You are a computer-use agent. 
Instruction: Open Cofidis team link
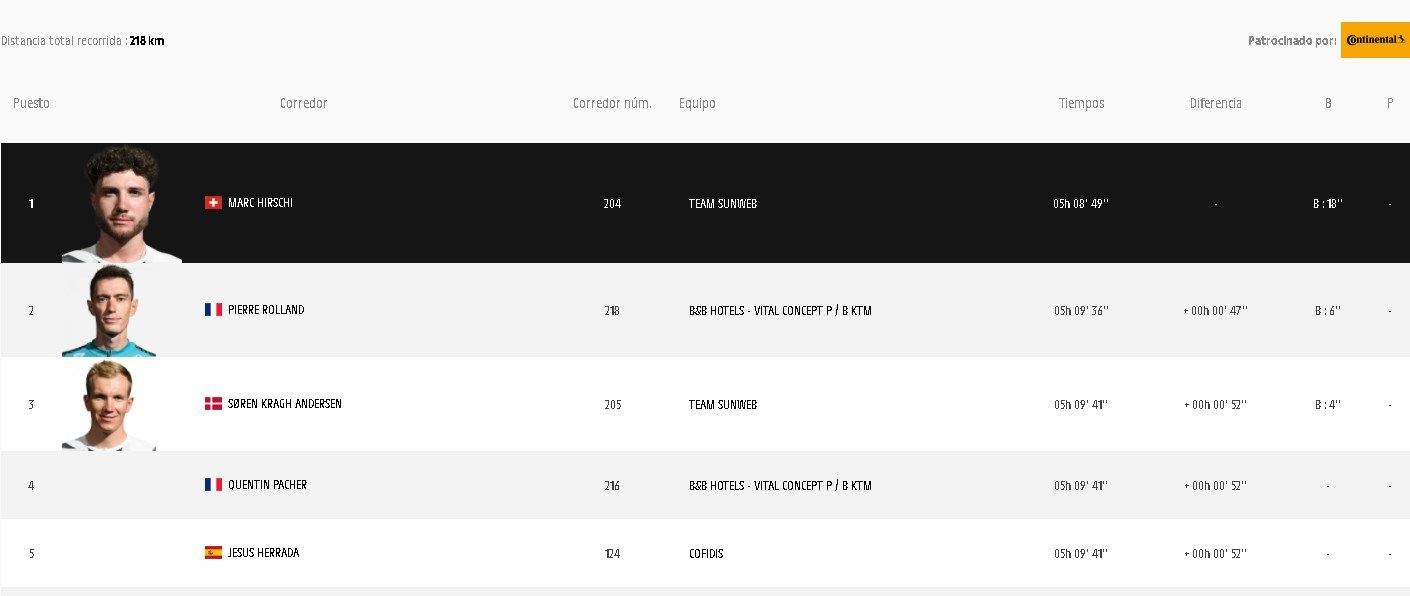pyautogui.click(x=706, y=553)
